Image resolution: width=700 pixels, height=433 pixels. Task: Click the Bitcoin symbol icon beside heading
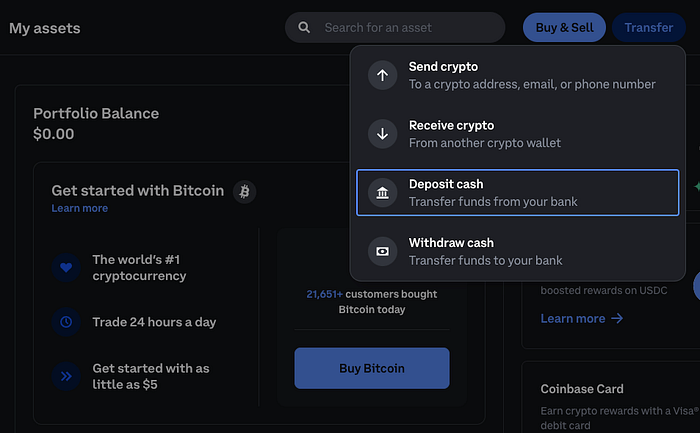pos(244,192)
